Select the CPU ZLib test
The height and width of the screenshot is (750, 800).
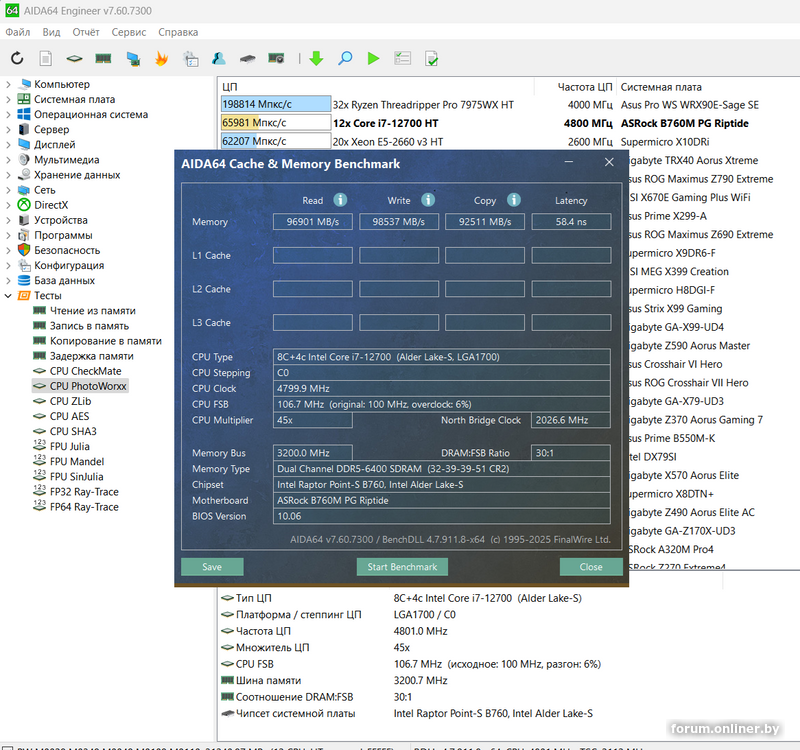[70, 401]
